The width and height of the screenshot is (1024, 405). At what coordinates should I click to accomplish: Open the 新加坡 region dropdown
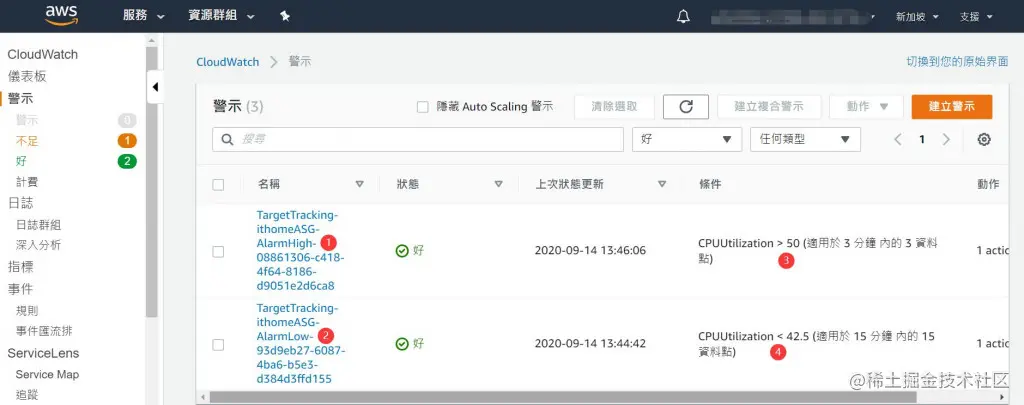click(x=917, y=17)
